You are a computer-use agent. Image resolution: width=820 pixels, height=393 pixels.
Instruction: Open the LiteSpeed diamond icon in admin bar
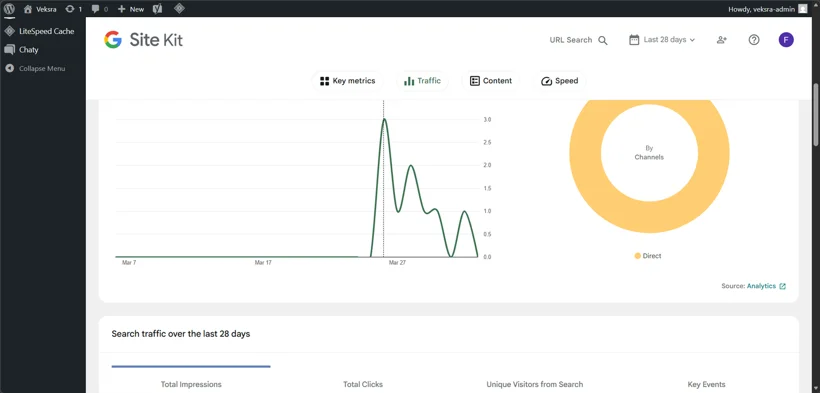179,8
